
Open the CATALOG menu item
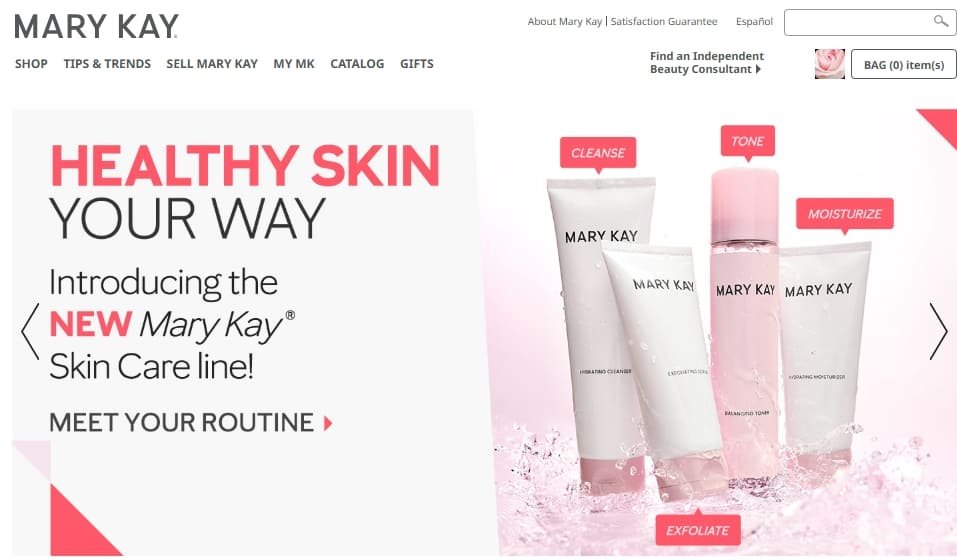pos(357,64)
